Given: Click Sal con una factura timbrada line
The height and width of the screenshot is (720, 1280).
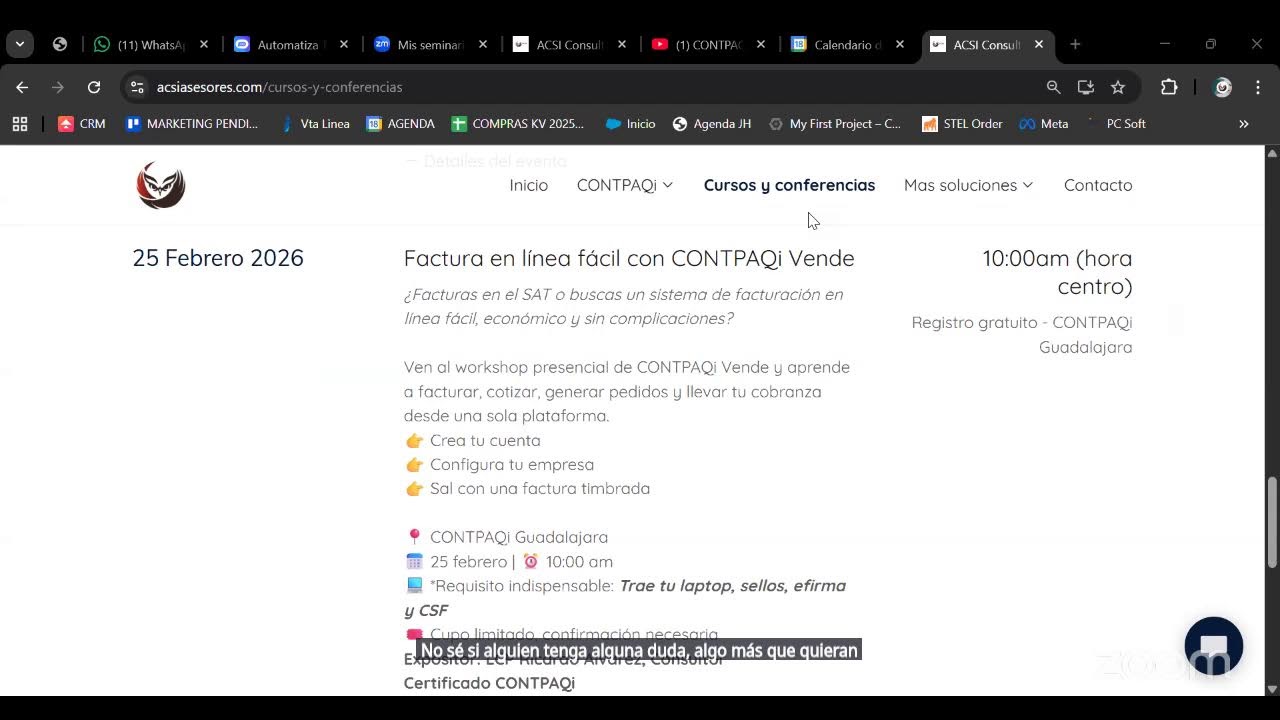Looking at the screenshot, I should [528, 488].
